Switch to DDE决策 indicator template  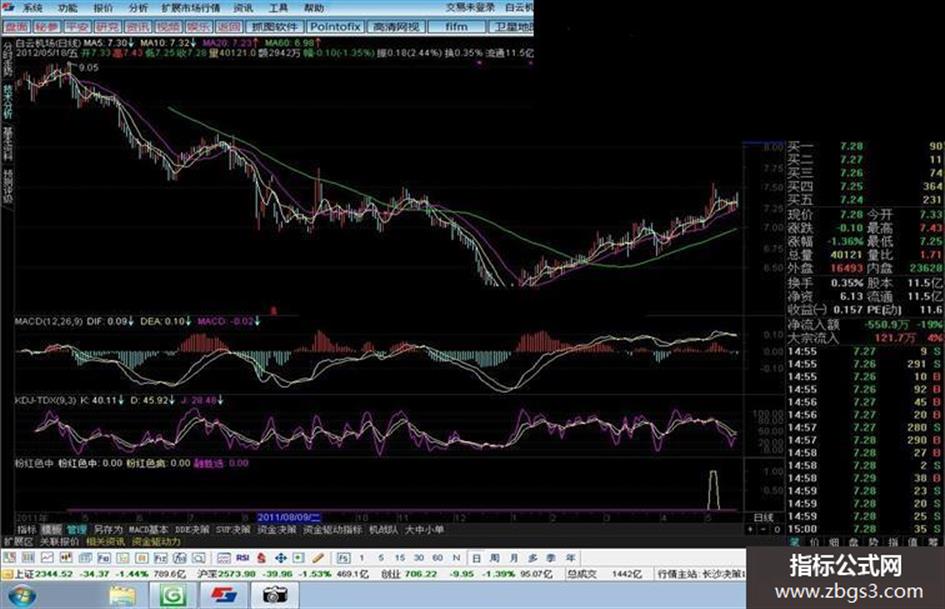point(192,529)
